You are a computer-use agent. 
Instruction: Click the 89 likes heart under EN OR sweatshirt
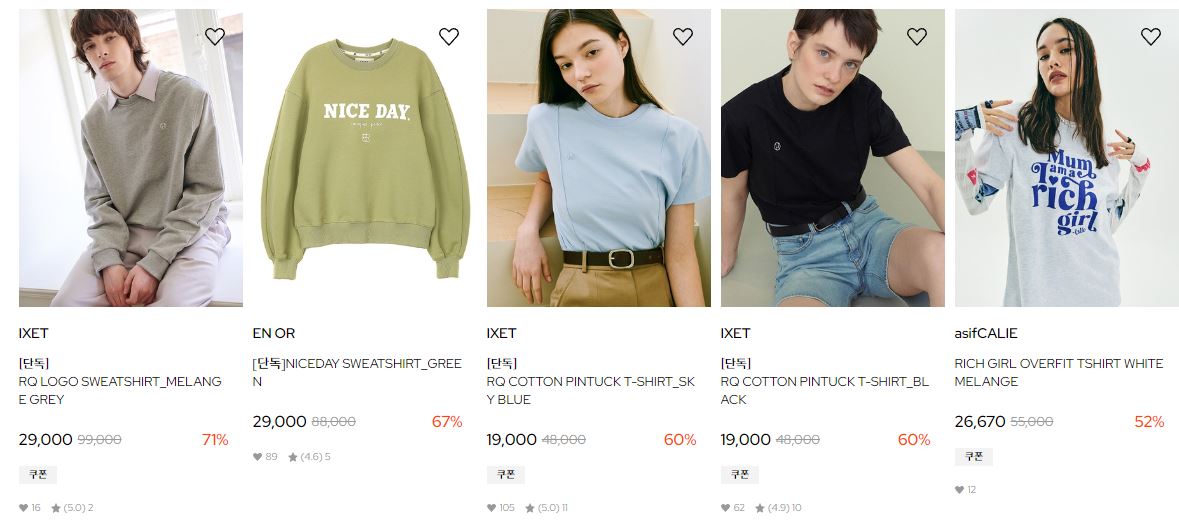257,457
